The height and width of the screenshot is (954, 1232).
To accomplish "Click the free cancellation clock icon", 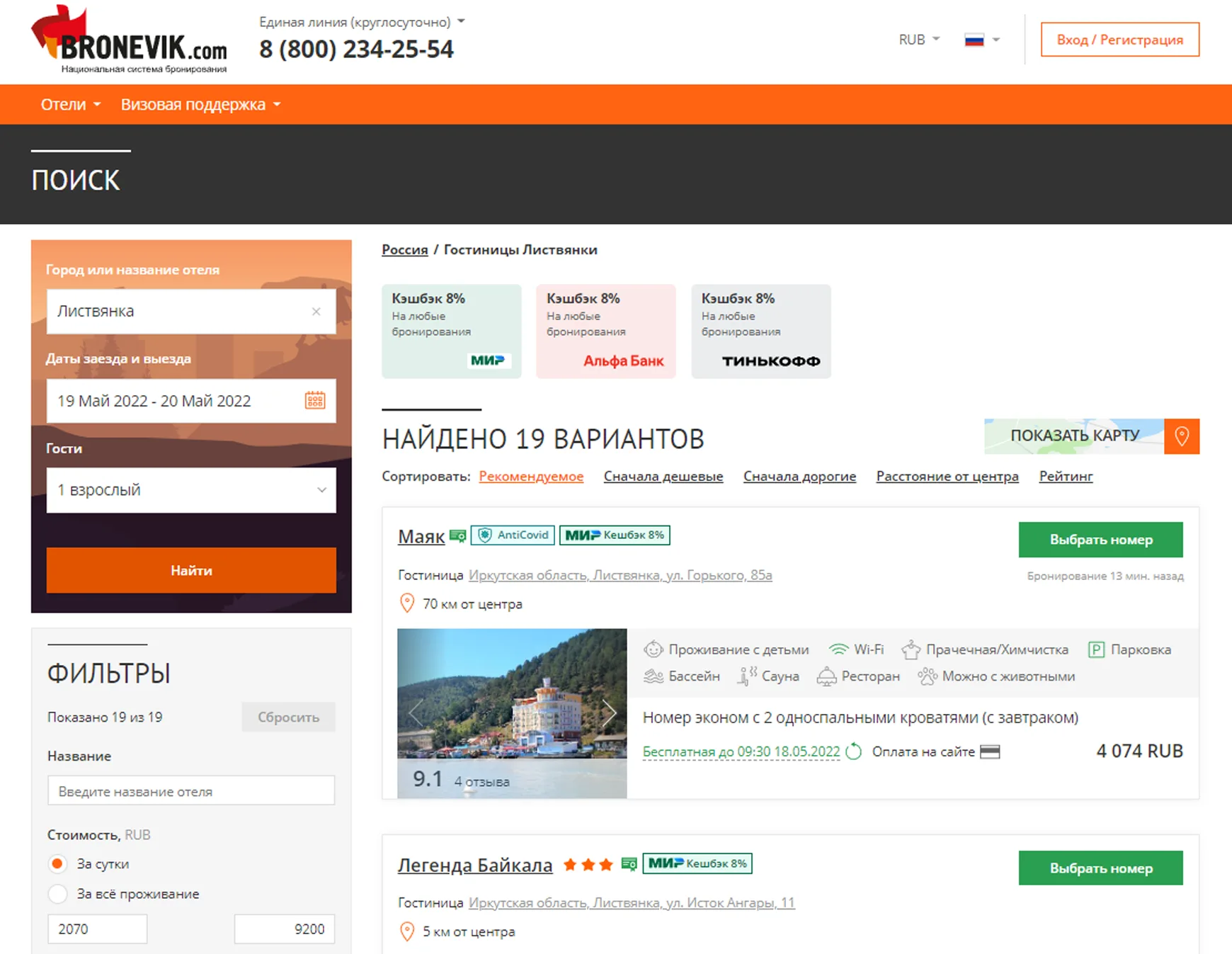I will click(854, 751).
